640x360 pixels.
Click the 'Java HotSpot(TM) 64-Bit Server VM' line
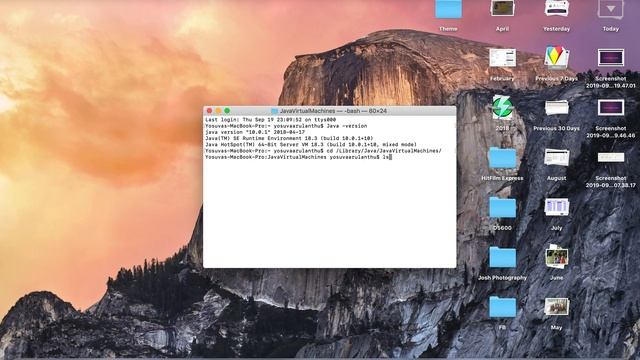coord(311,144)
